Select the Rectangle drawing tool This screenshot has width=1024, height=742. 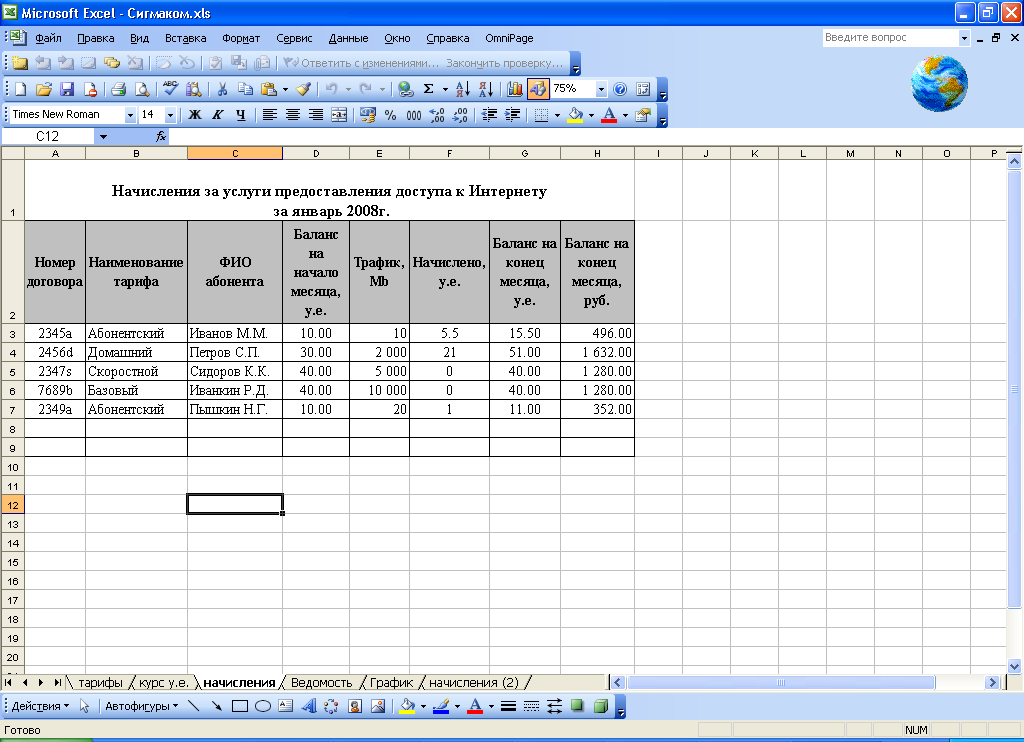[x=240, y=706]
